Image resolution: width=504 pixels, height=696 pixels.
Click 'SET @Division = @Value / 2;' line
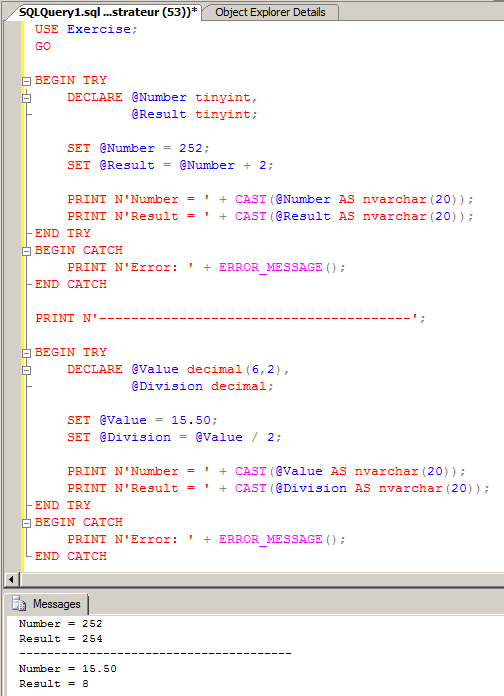pyautogui.click(x=174, y=437)
